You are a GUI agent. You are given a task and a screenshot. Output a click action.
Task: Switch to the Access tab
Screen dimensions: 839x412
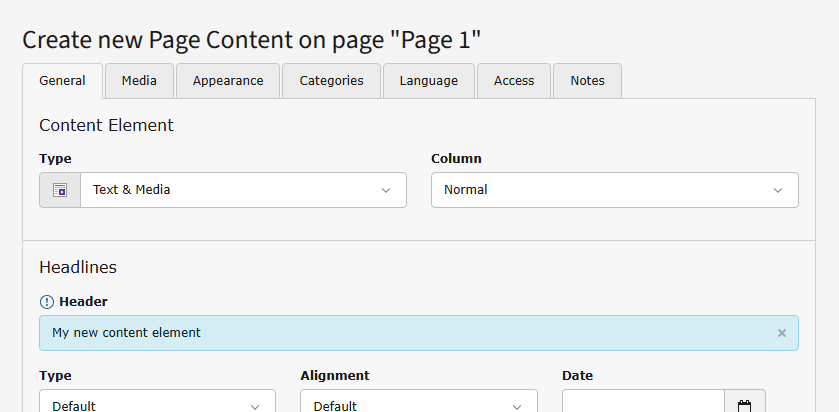tap(514, 81)
